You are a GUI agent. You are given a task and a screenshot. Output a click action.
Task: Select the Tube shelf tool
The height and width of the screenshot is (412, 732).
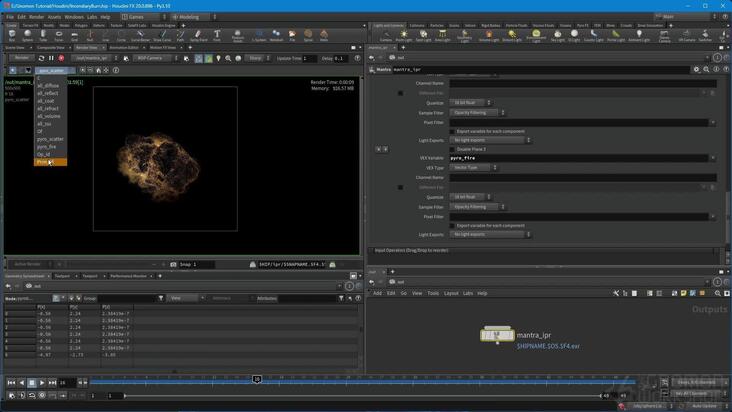coord(43,35)
